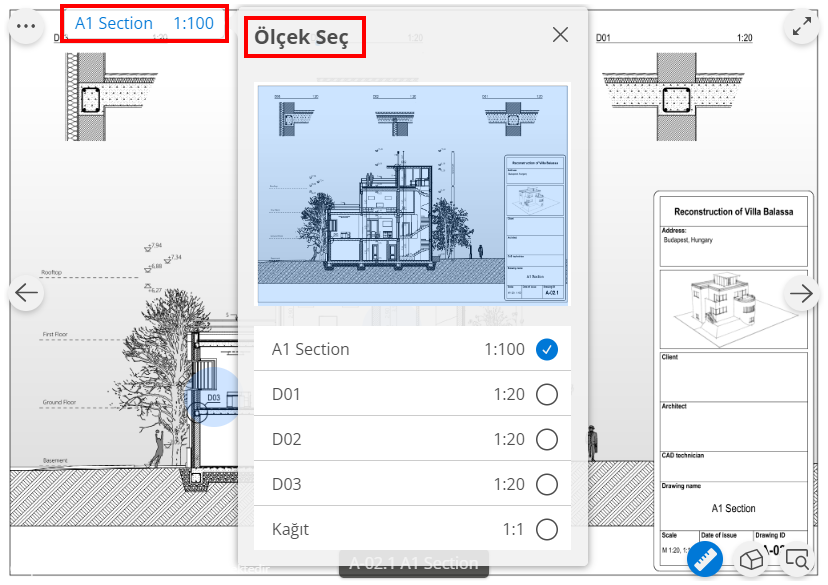Click the 'Ölçek Seç' dialog heading
The width and height of the screenshot is (828, 585).
click(x=302, y=37)
